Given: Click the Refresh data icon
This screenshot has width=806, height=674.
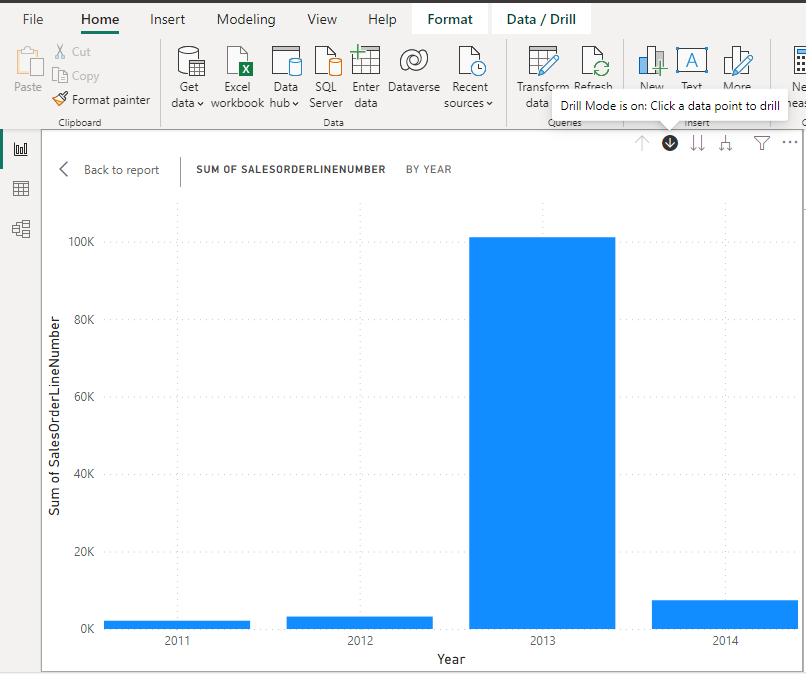Looking at the screenshot, I should [595, 62].
